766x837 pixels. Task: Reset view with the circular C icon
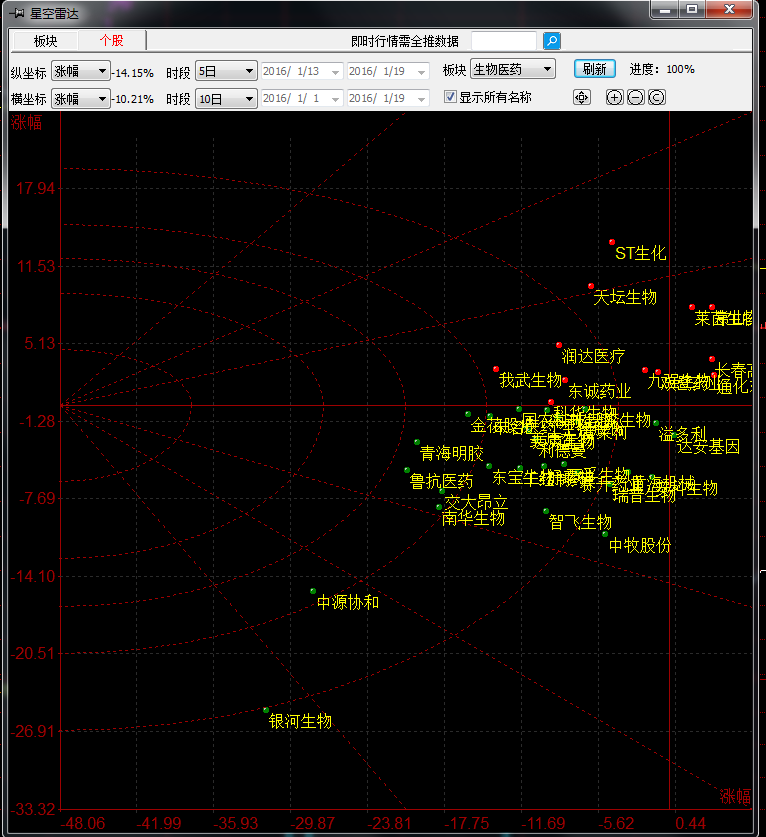656,97
